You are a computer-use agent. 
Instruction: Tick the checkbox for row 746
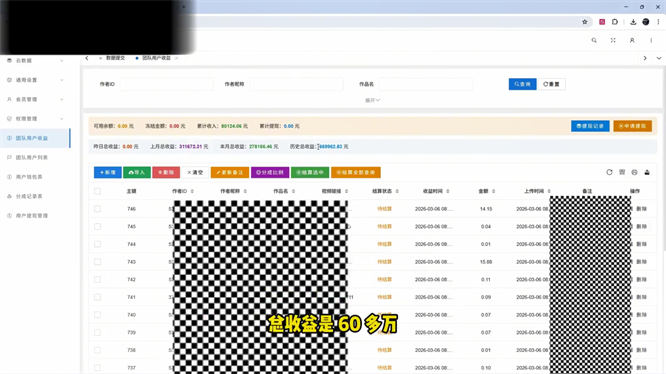tap(98, 209)
